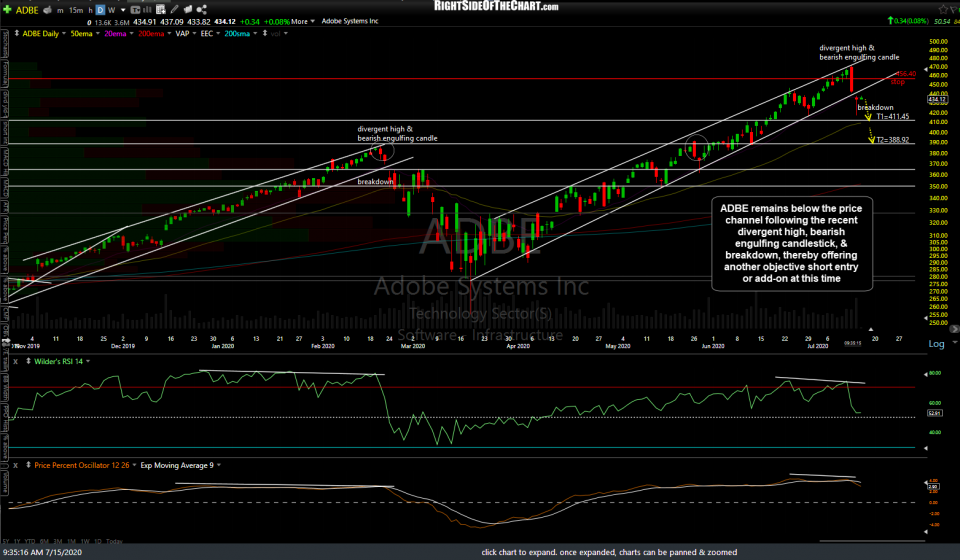Click the PPO scale collapse arrow at bottom right
This screenshot has height=560, width=960.
(x=925, y=532)
